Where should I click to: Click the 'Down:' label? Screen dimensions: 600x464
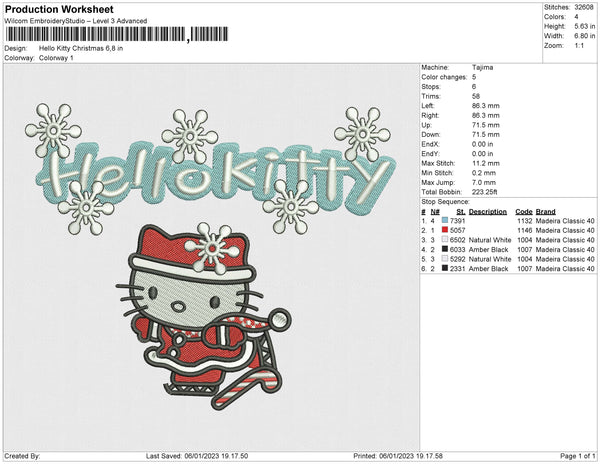click(x=431, y=134)
